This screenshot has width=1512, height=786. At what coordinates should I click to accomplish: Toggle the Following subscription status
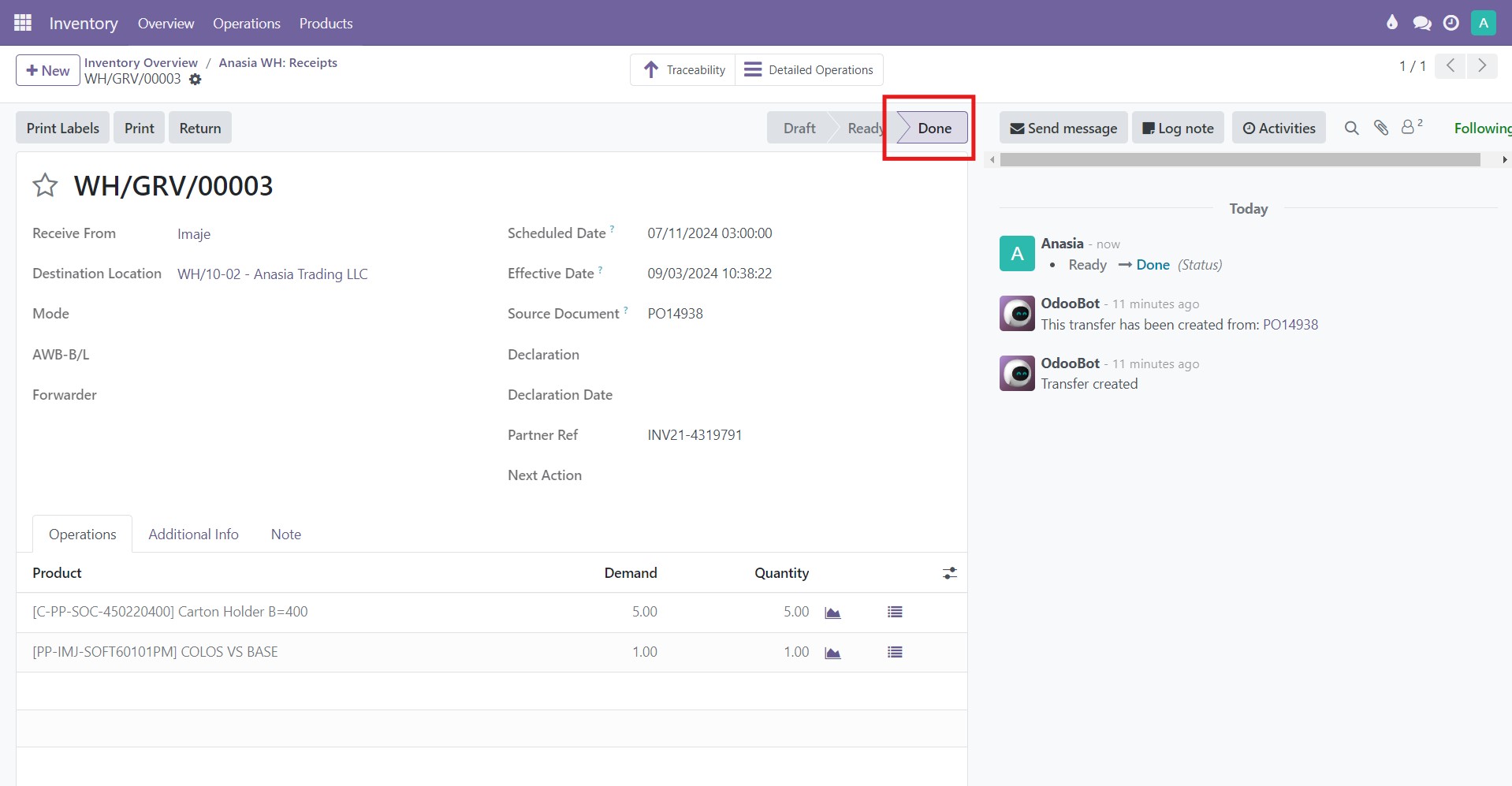(x=1482, y=129)
